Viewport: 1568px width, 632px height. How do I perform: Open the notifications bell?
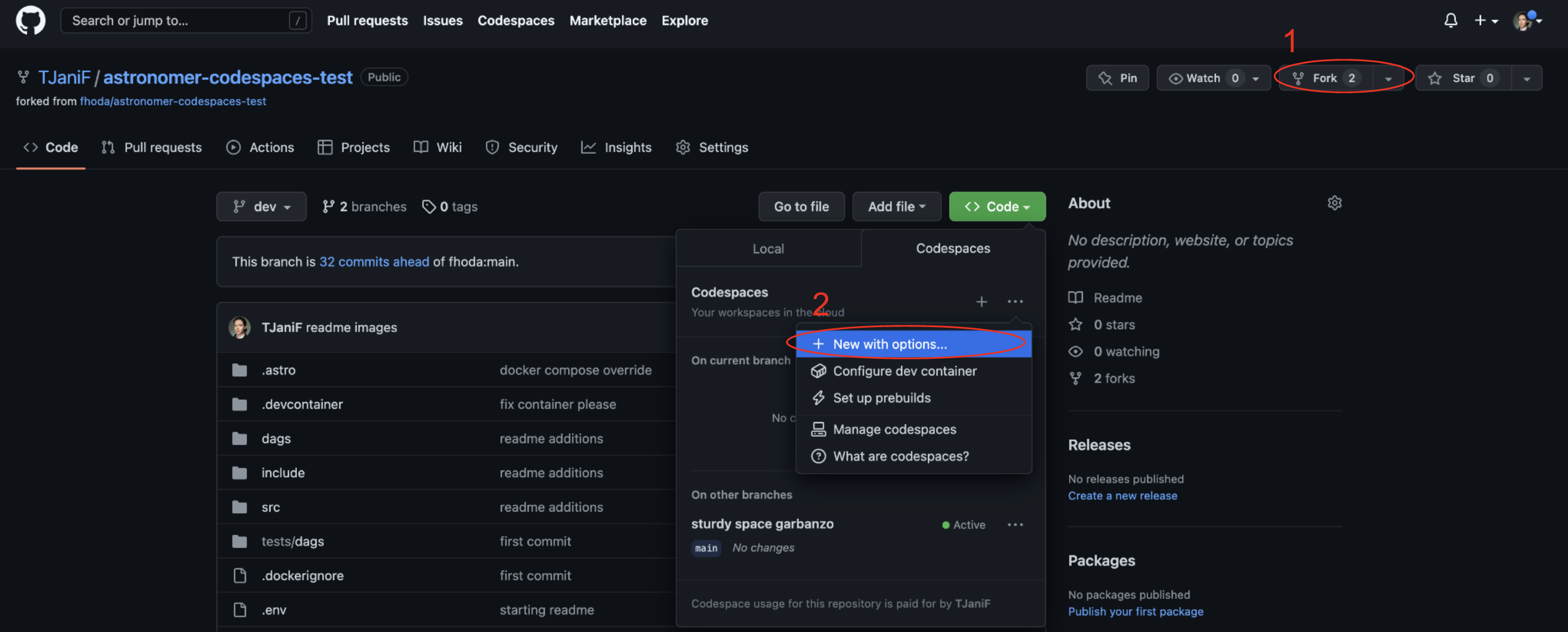tap(1450, 21)
